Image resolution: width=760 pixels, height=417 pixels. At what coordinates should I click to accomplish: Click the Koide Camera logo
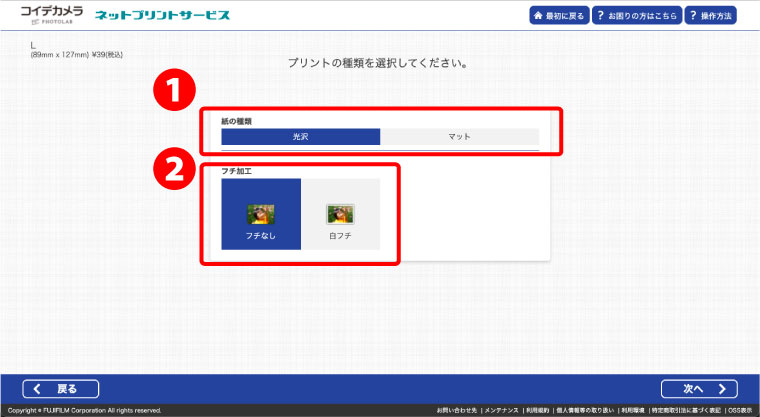click(51, 14)
